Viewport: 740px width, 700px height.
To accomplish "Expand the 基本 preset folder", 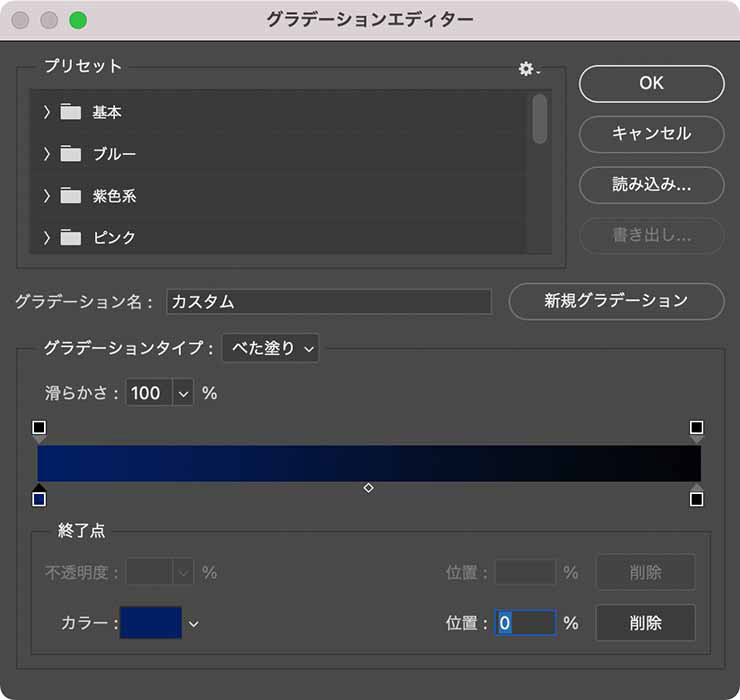I will (46, 112).
